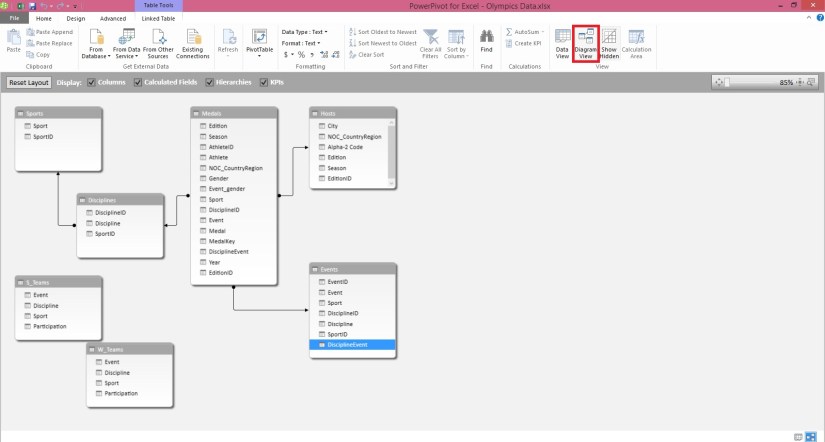
Task: Toggle Show Hidden in View group
Action: coord(609,43)
